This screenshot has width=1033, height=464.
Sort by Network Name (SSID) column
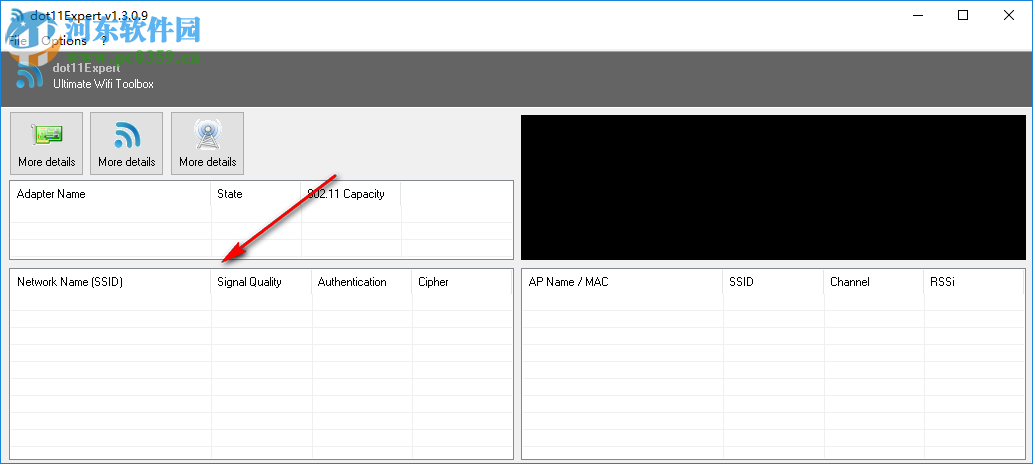[x=111, y=281]
